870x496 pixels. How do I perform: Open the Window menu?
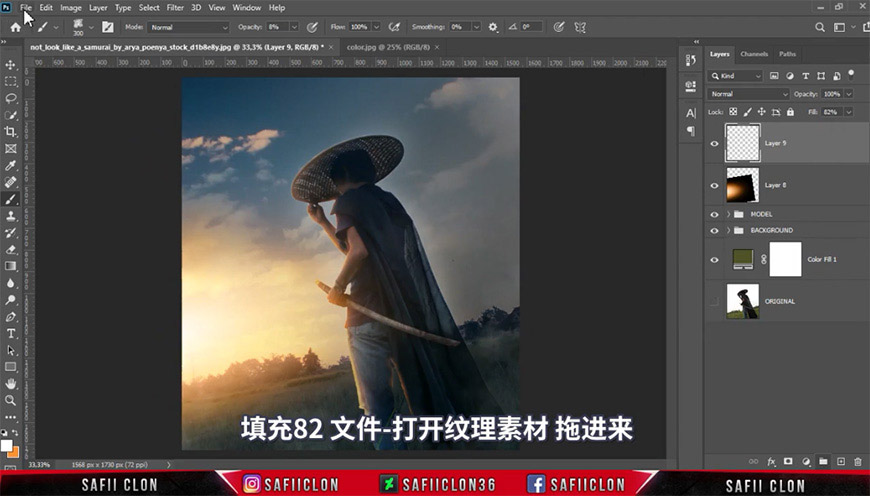point(246,8)
